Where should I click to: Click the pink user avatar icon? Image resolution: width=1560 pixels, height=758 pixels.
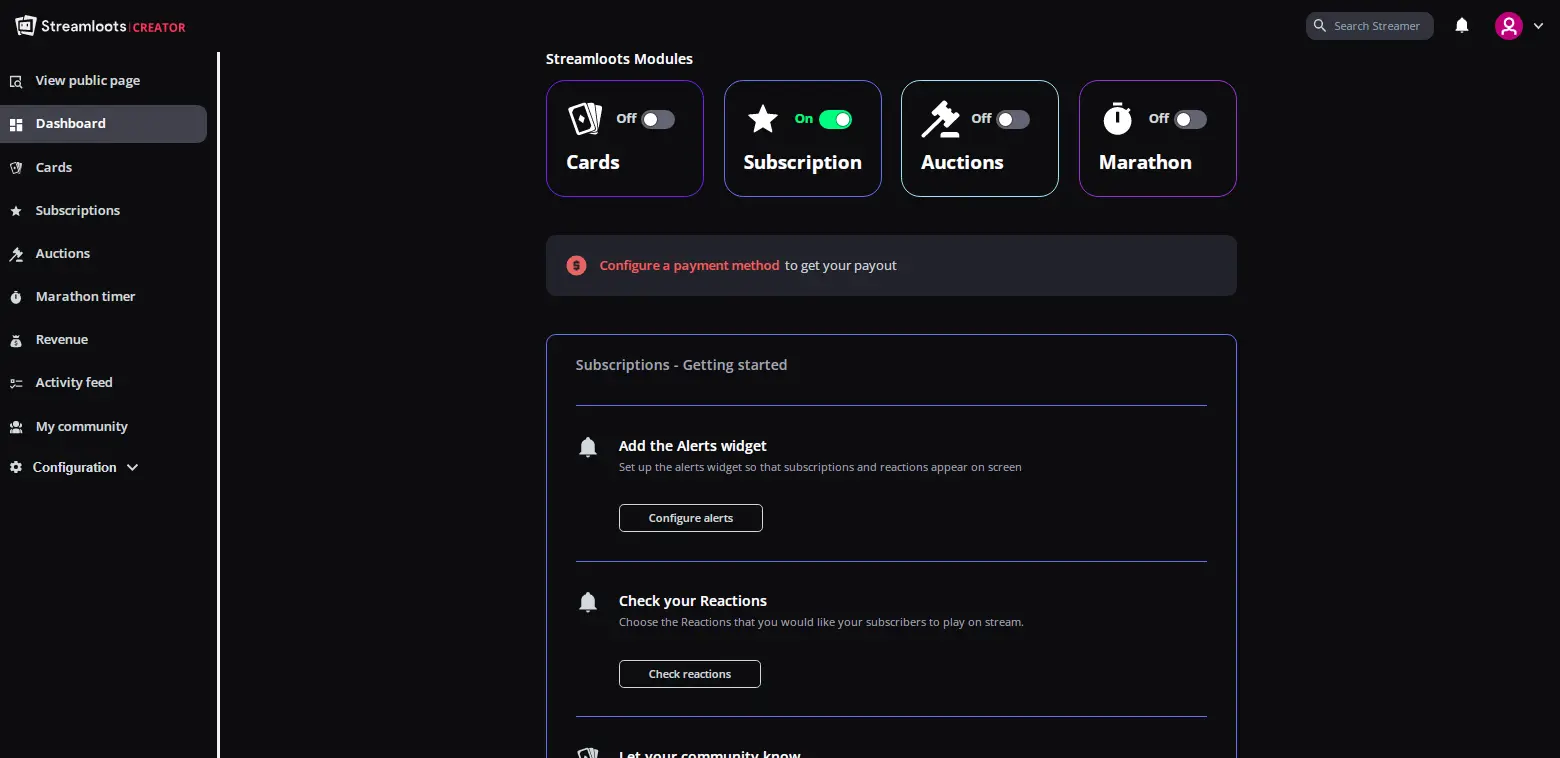[1508, 26]
